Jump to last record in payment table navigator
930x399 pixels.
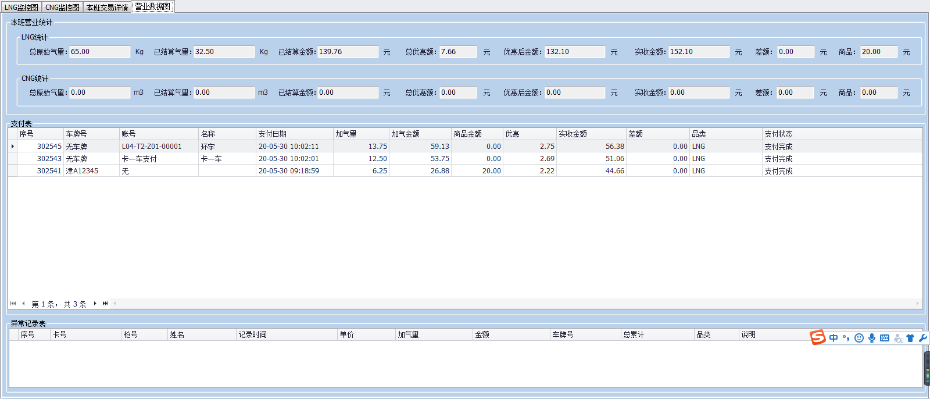pos(106,304)
